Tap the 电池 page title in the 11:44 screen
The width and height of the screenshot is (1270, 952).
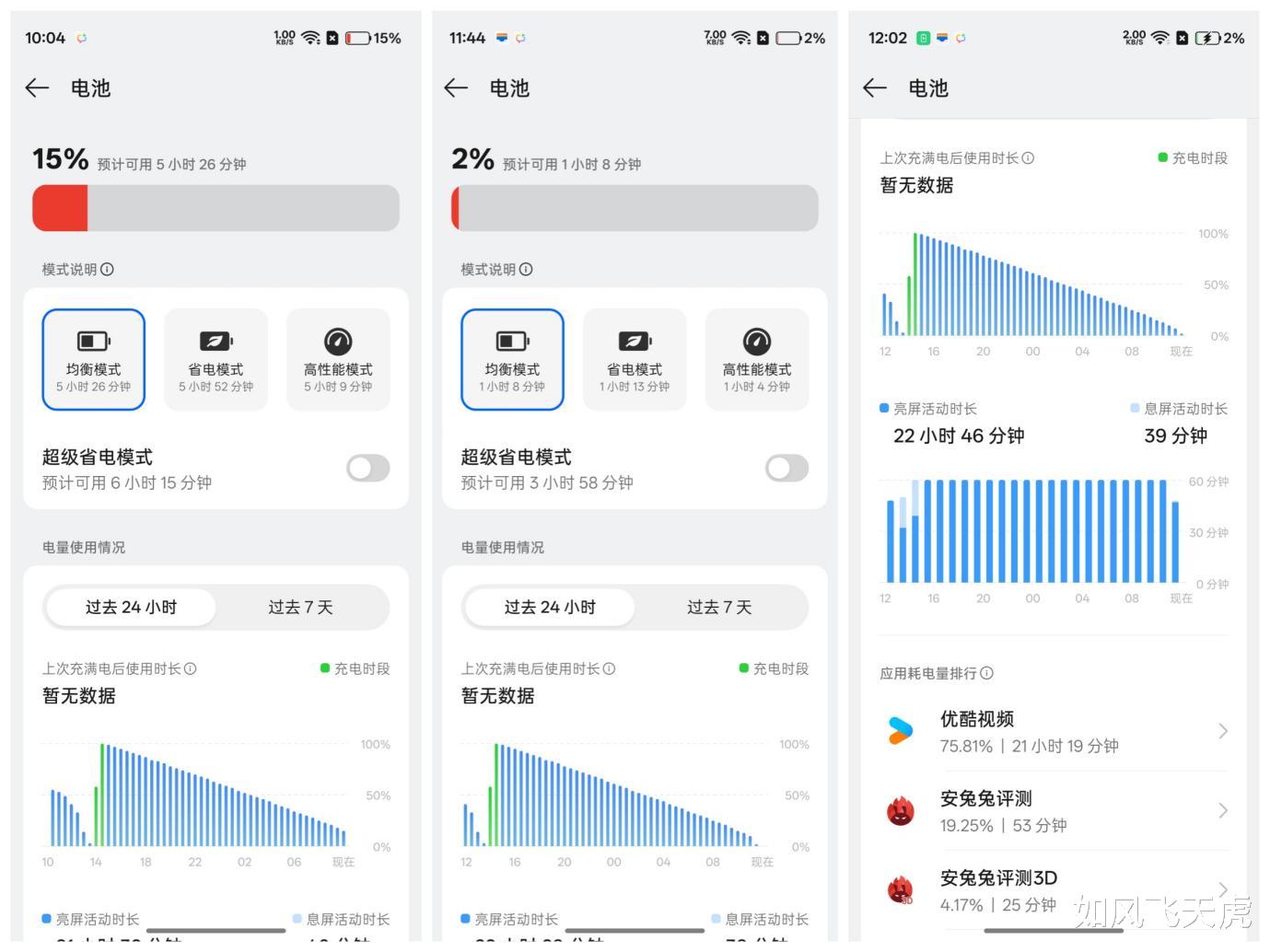509,88
